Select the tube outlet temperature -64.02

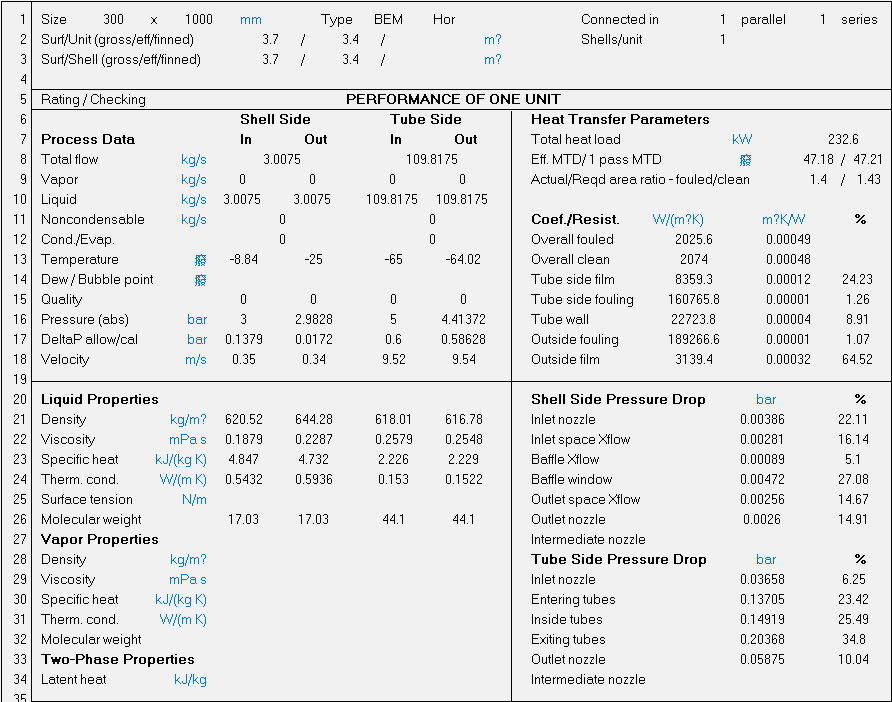[463, 259]
